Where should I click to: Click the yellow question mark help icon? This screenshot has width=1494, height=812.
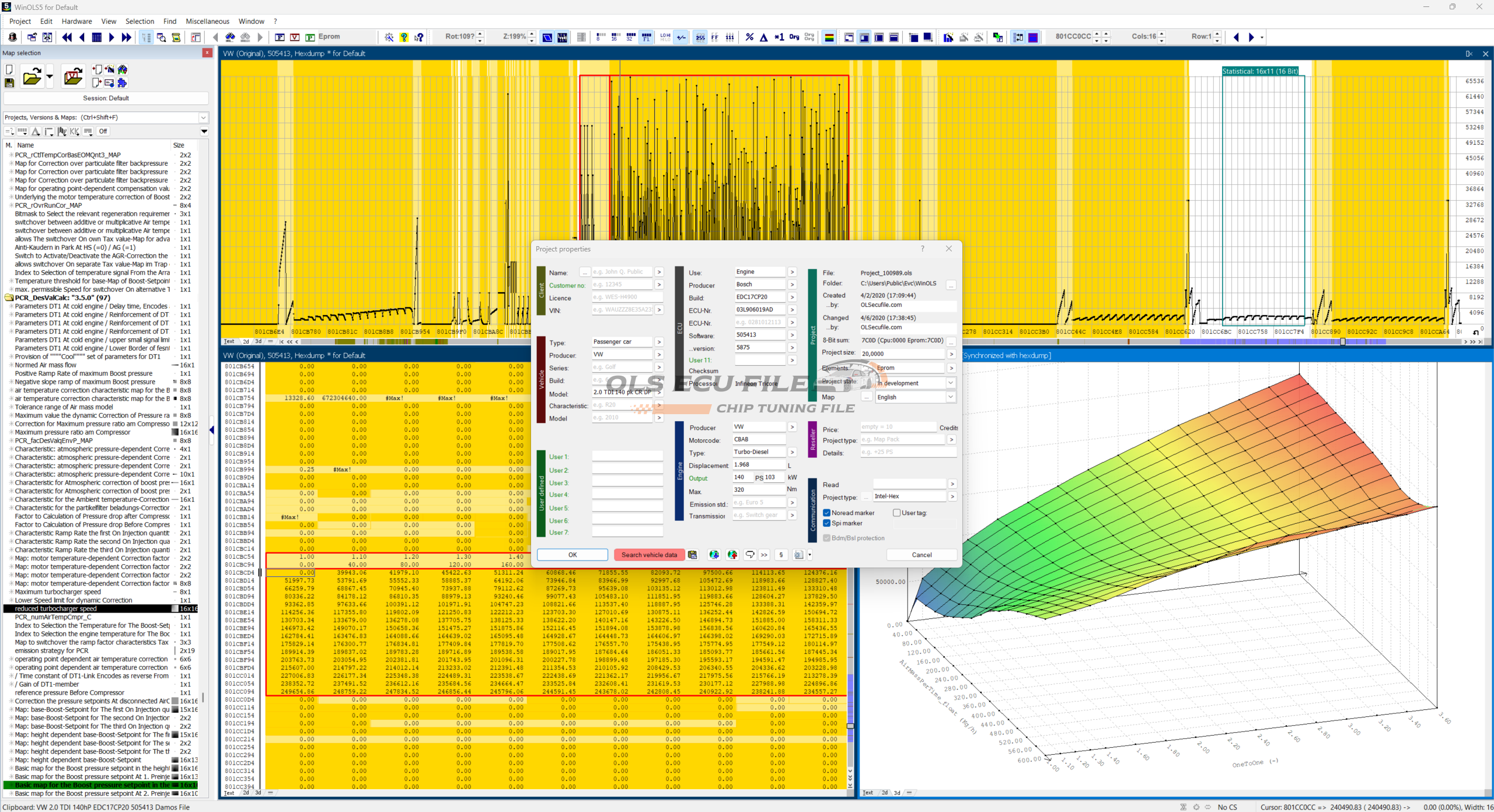404,37
